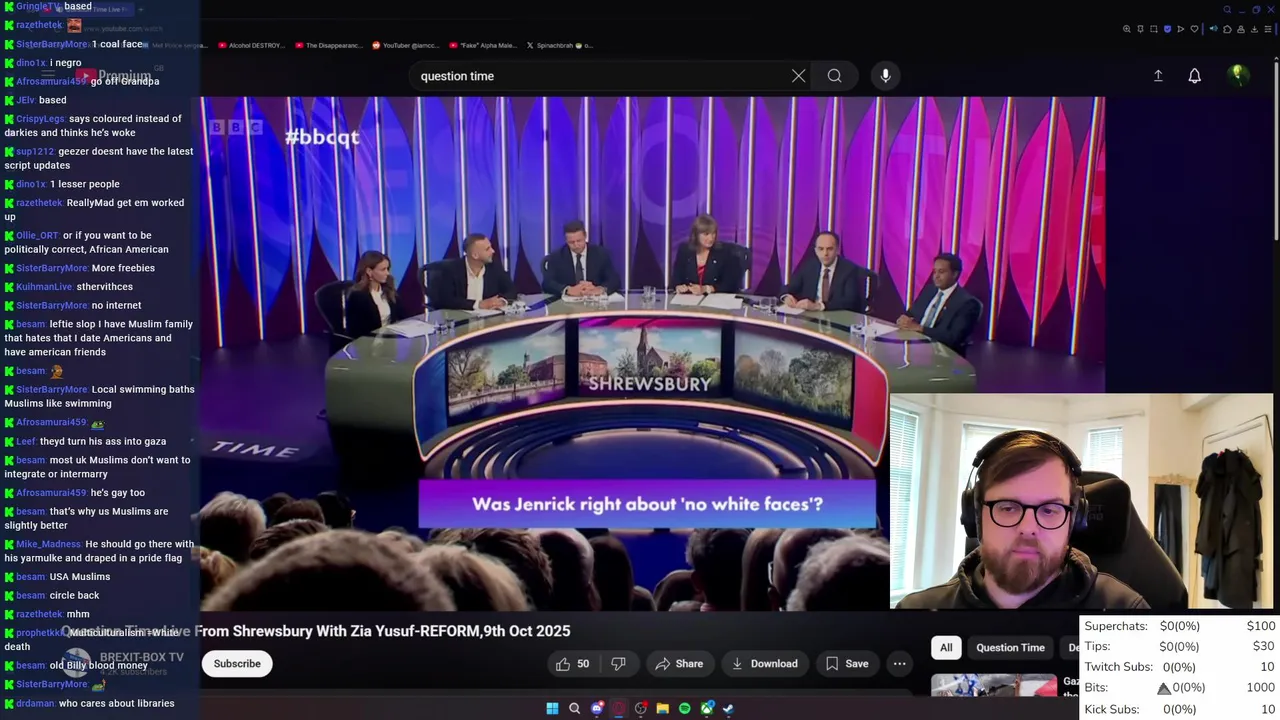Image resolution: width=1280 pixels, height=720 pixels.
Task: Open the easy setup sliders icon
Action: pyautogui.click(x=1268, y=29)
